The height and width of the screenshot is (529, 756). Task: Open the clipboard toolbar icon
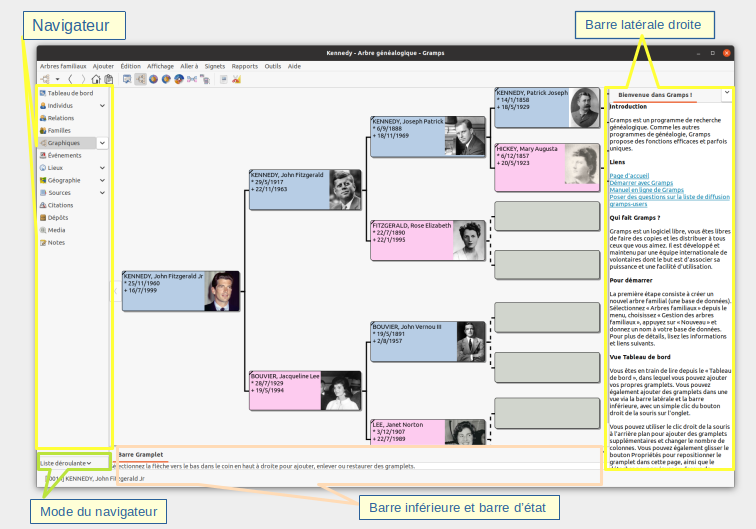coord(109,79)
